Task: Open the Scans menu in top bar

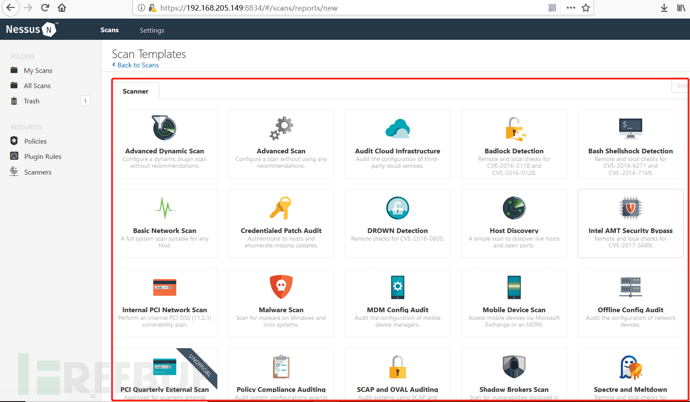Action: click(110, 30)
